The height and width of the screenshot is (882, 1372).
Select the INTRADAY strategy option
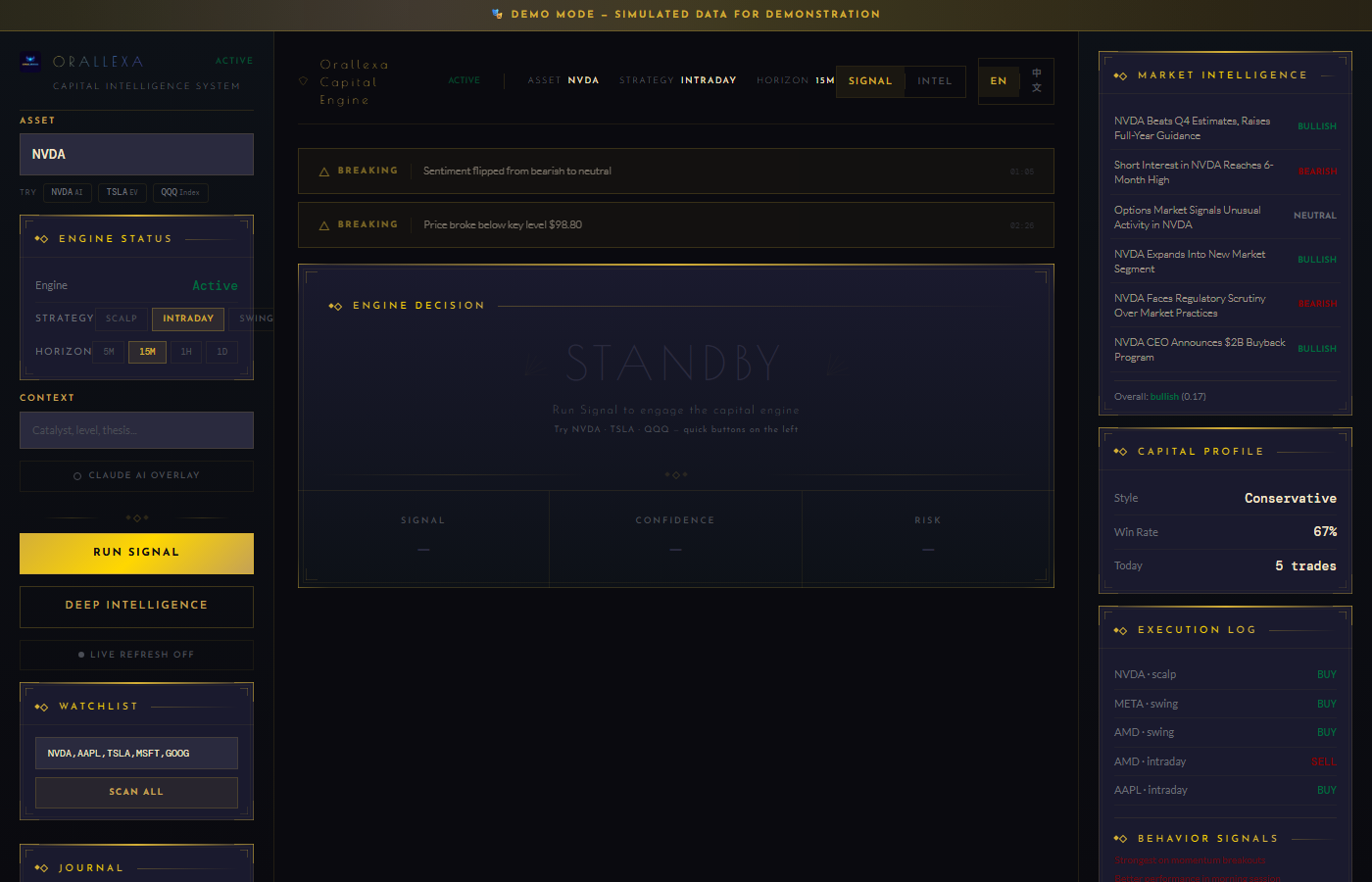point(188,318)
